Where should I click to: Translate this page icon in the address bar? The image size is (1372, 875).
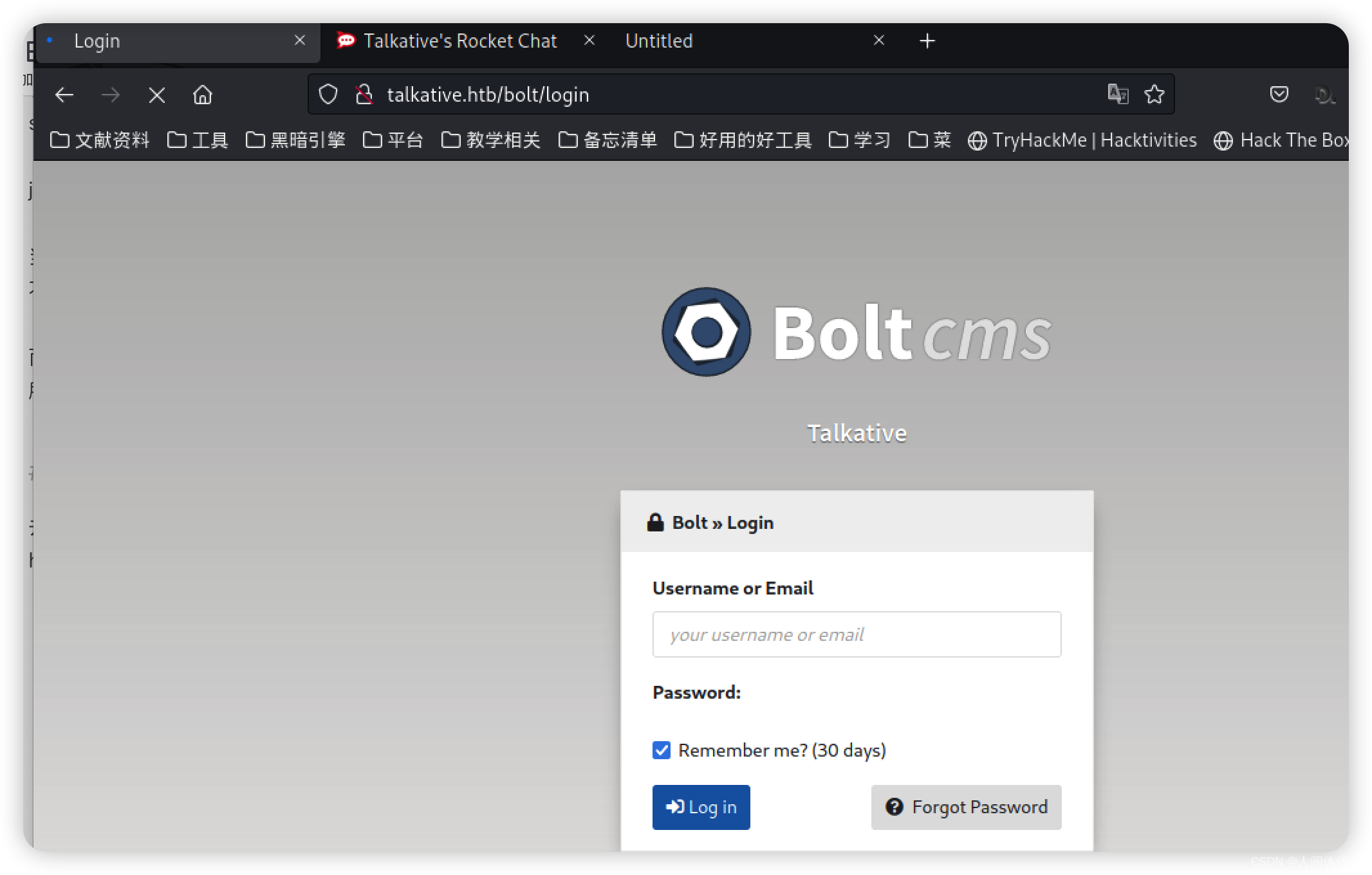coord(1118,94)
